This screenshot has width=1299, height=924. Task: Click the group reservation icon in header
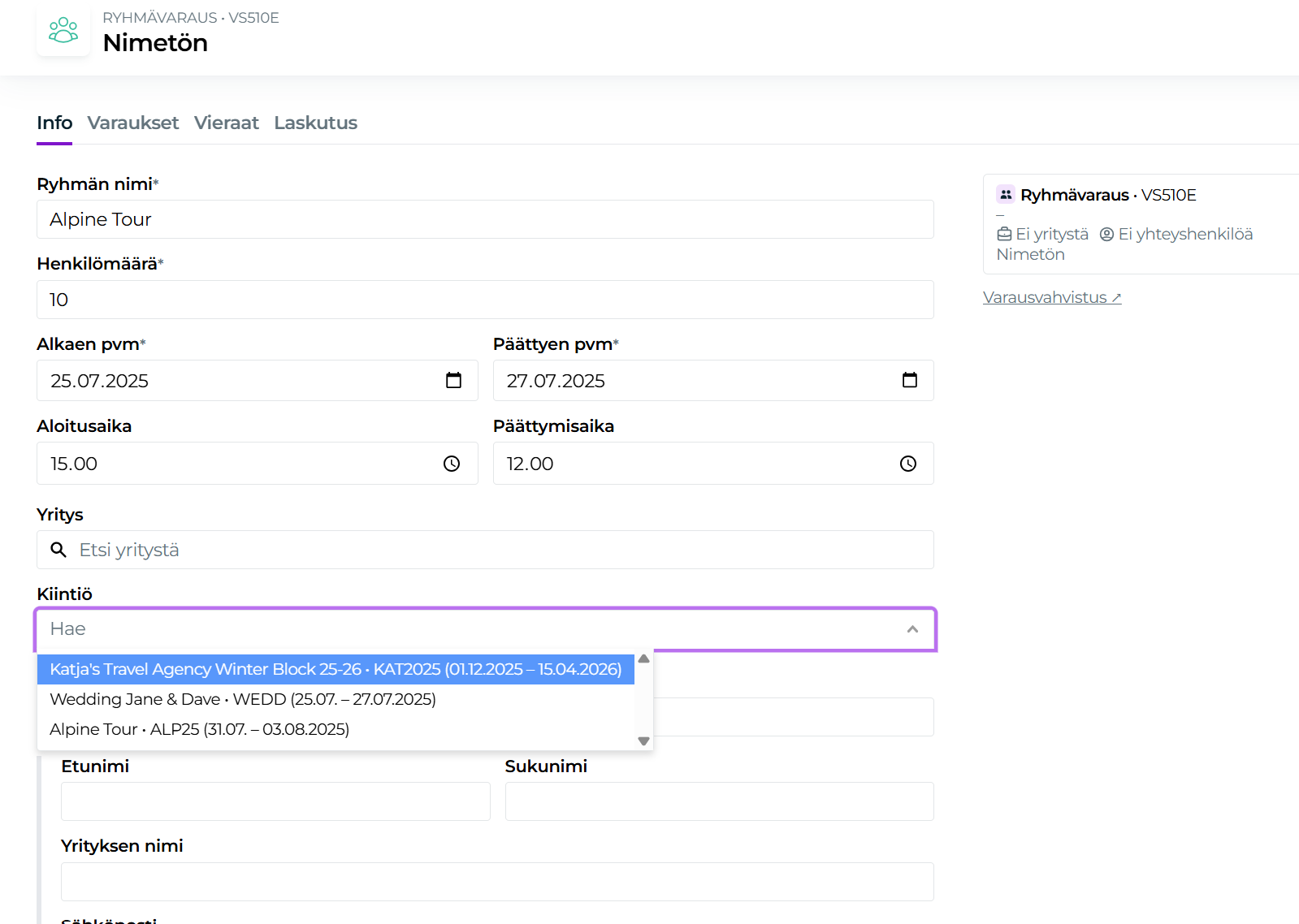pyautogui.click(x=63, y=31)
